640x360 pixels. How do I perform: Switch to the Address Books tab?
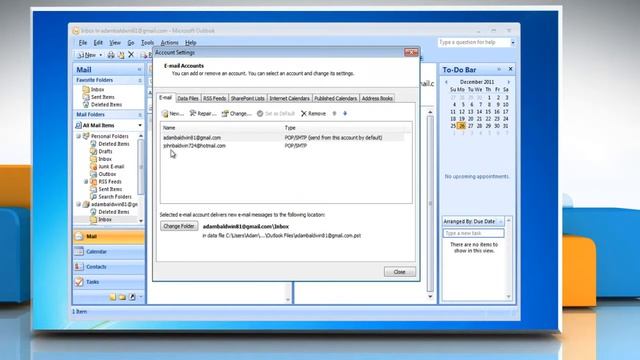tap(377, 98)
